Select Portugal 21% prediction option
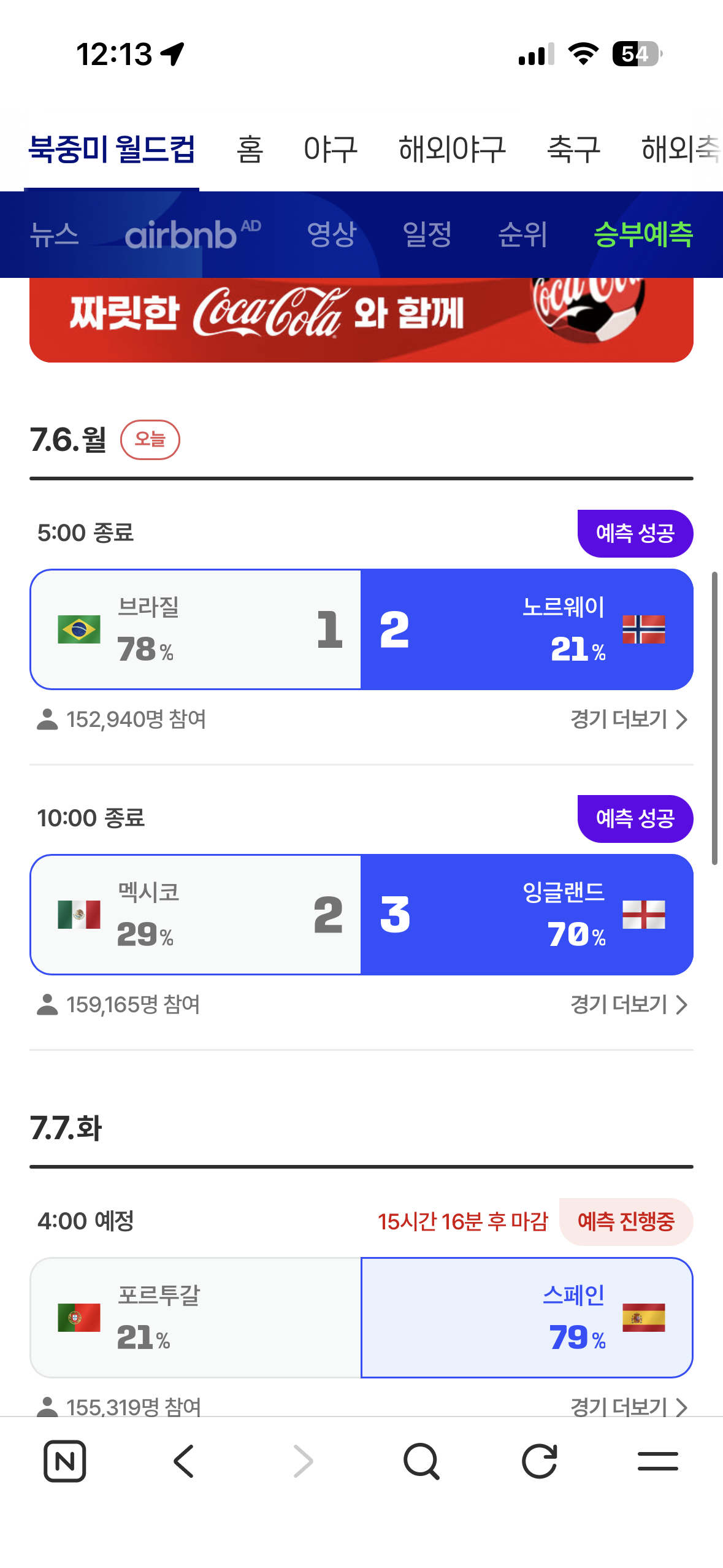 coord(196,1318)
